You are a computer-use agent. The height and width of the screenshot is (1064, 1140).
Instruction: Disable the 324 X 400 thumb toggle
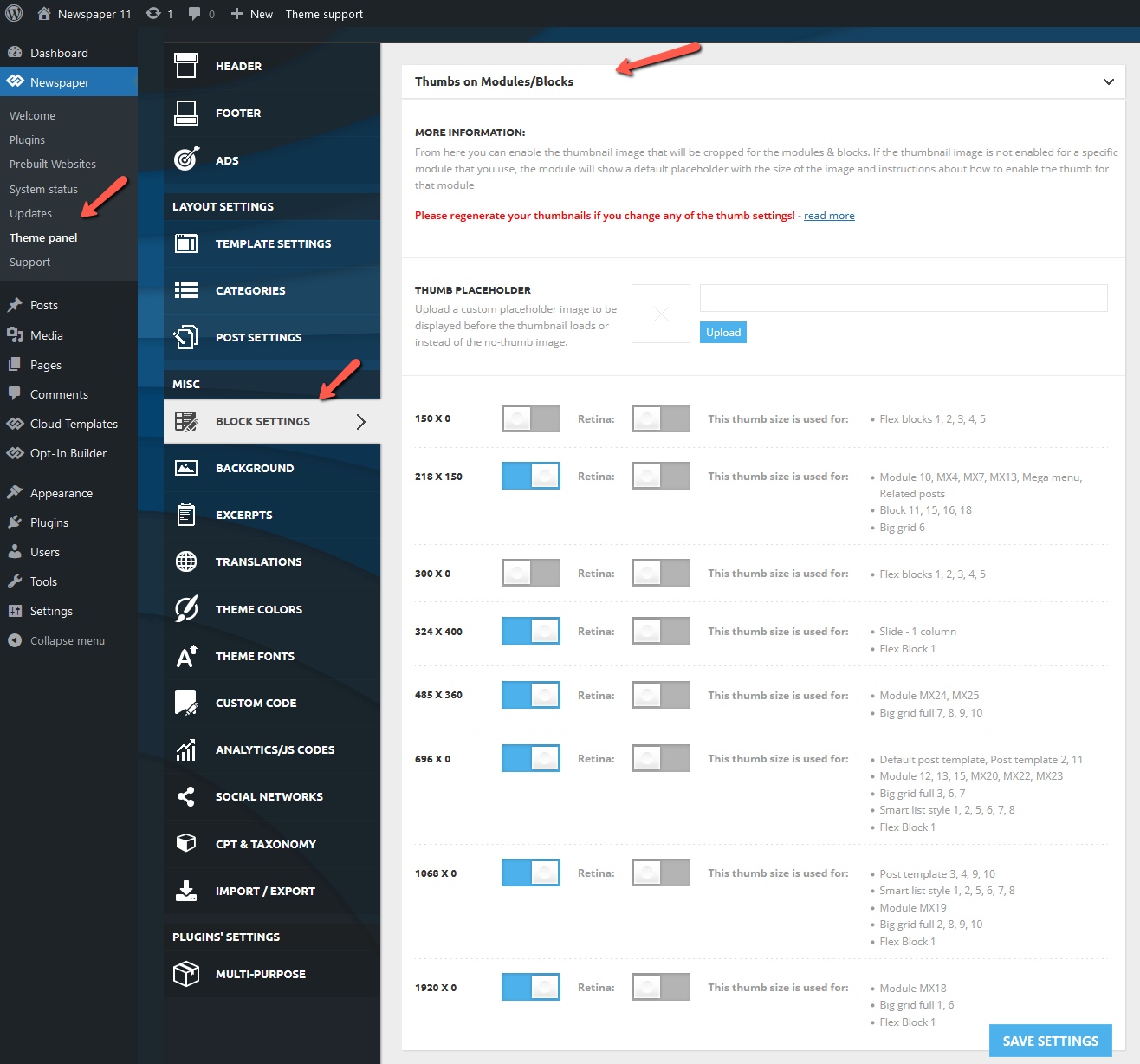[x=531, y=631]
